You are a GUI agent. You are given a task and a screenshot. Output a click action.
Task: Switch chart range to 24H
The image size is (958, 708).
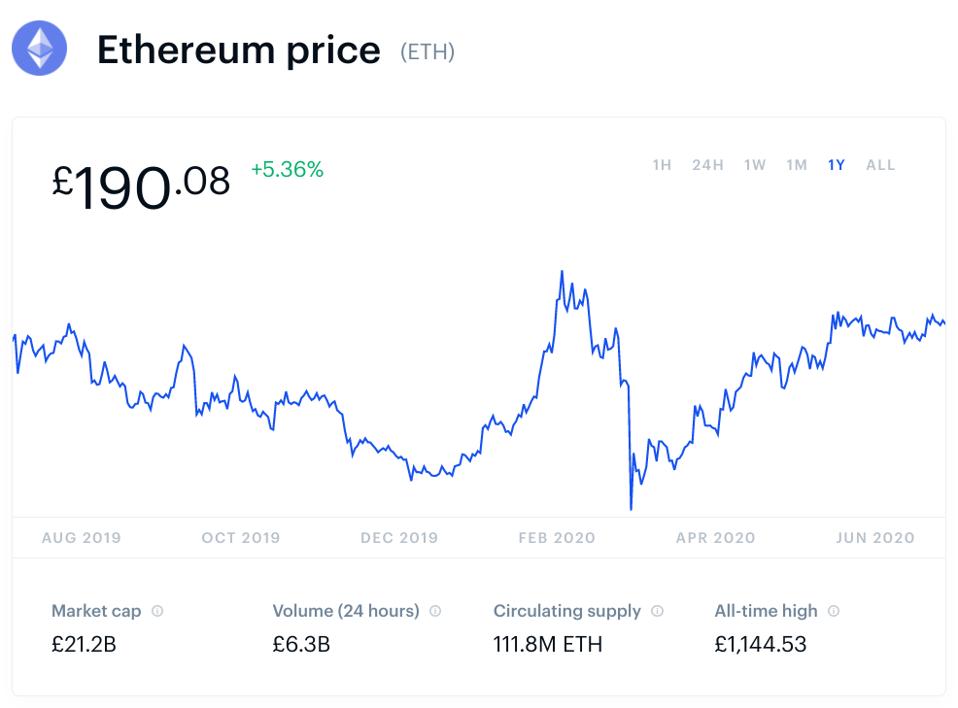pos(707,165)
